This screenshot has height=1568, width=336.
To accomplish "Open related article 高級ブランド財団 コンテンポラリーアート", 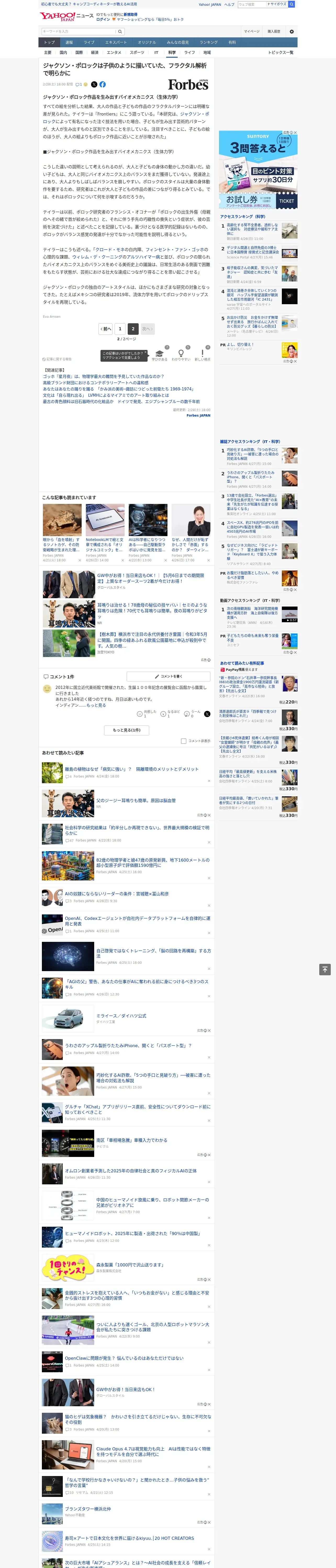I will click(x=95, y=383).
